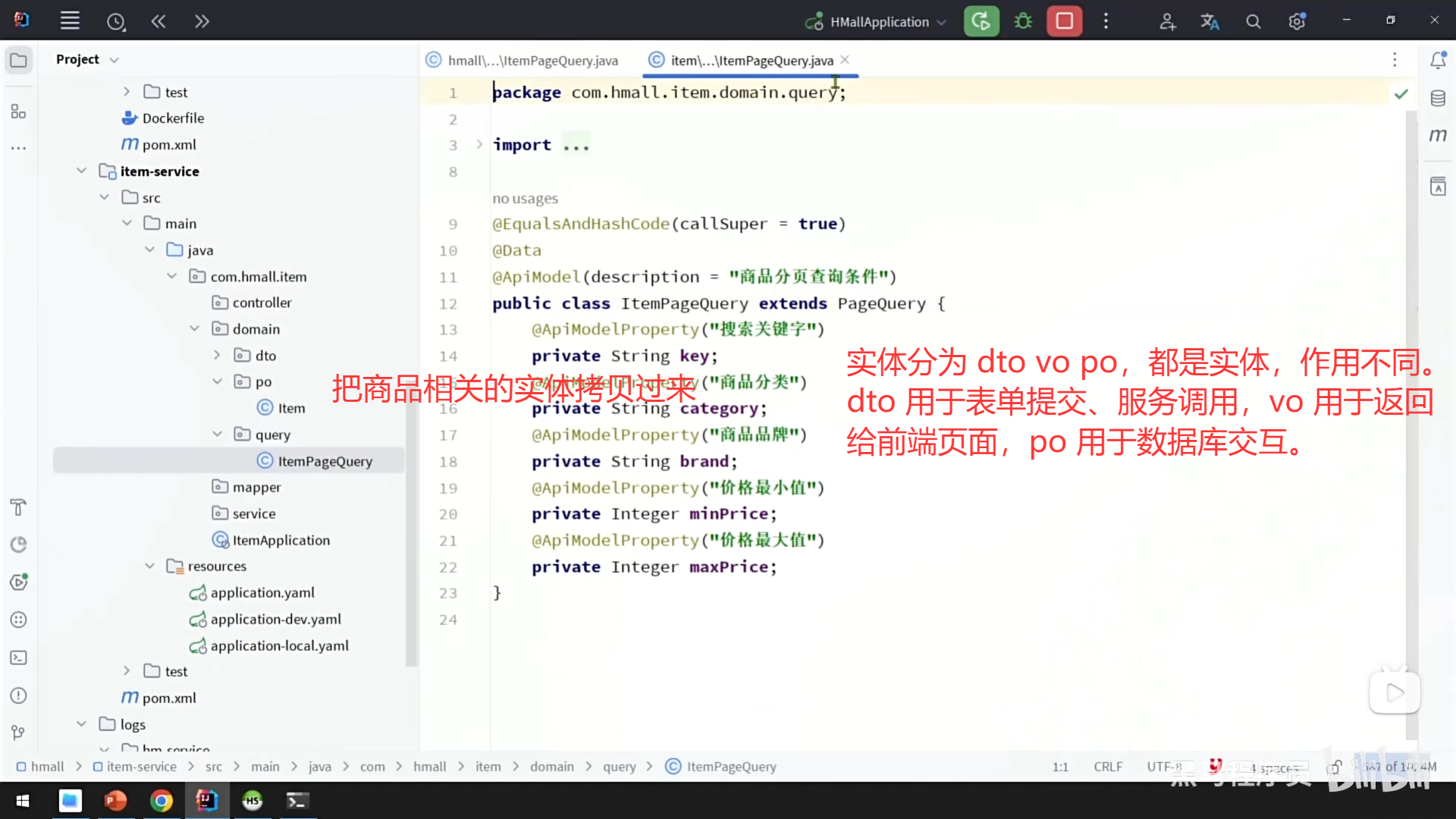Viewport: 1456px width, 819px height.
Task: Open Chrome from the taskbar
Action: (x=161, y=801)
